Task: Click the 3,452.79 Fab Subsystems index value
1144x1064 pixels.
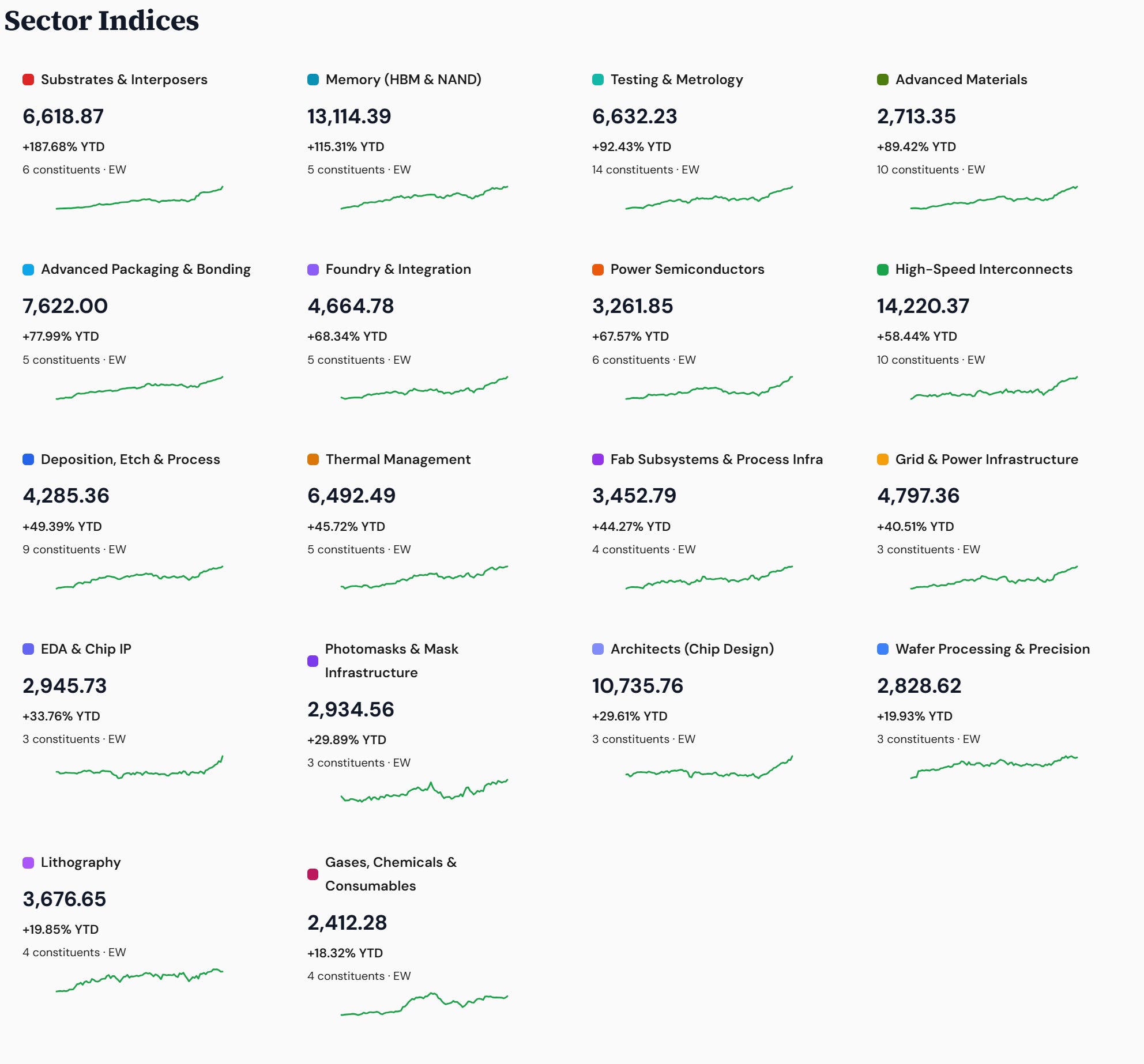Action: click(634, 496)
